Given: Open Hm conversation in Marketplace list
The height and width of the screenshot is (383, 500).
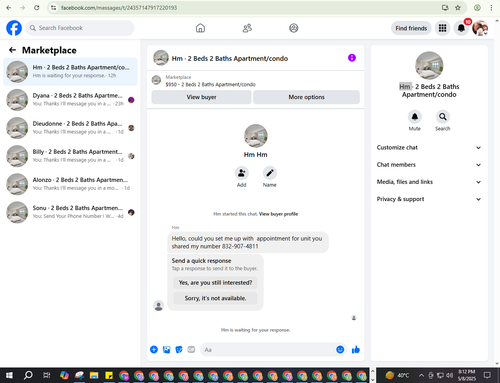Looking at the screenshot, I should 70,72.
